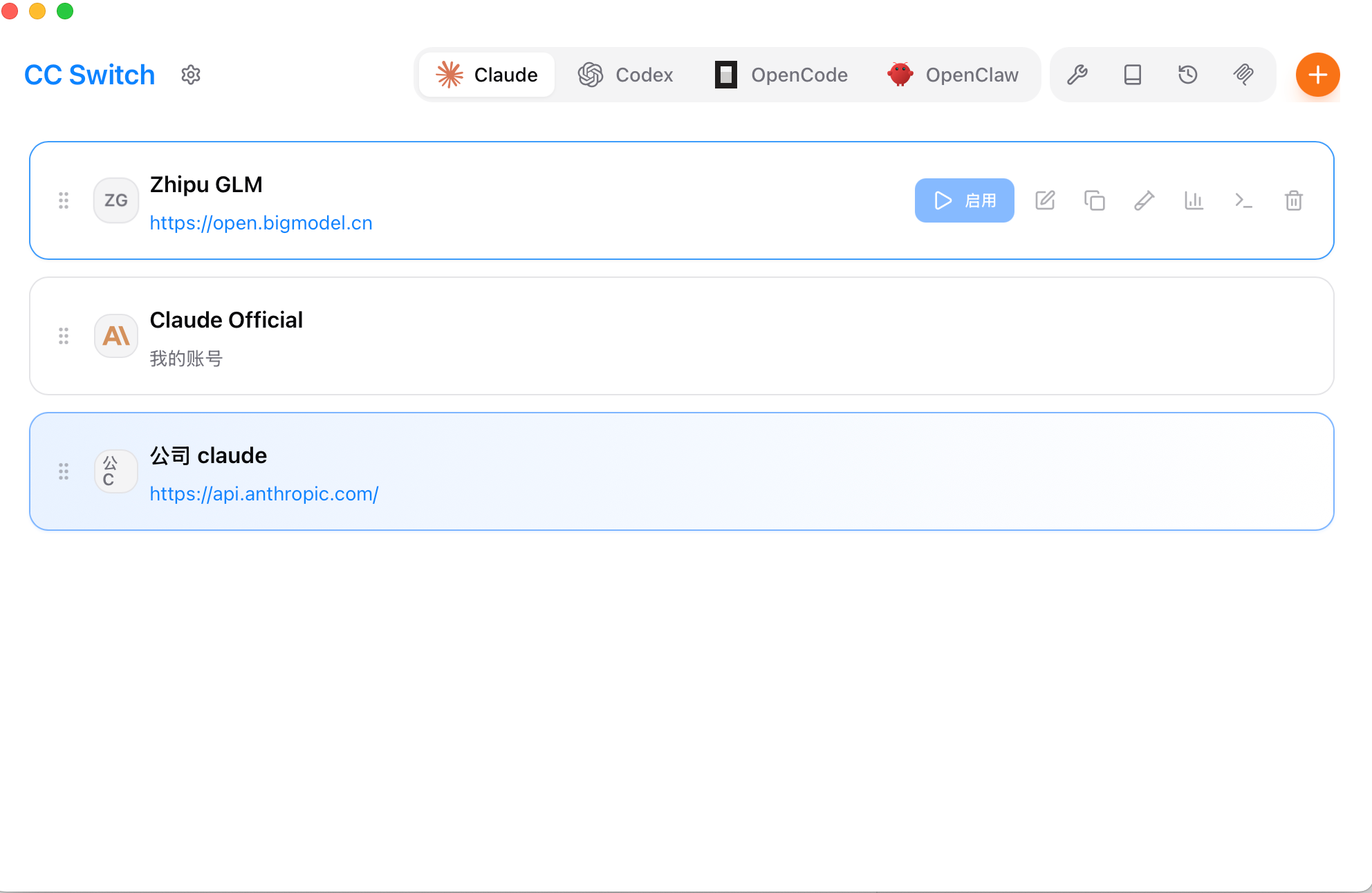Duplicate the Zhipu GLM provider

1095,200
